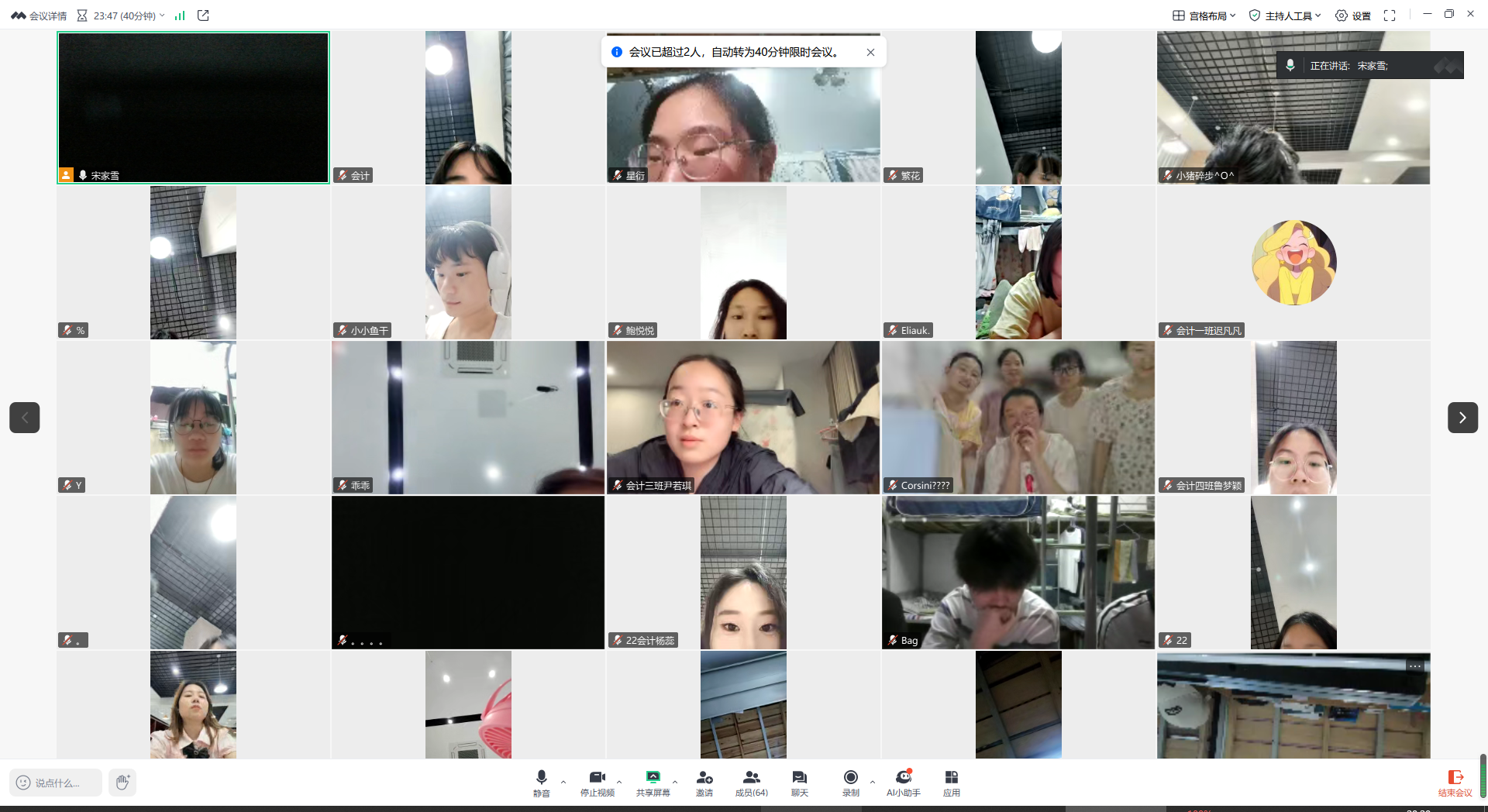
Task: Open the chat panel
Action: point(799,782)
